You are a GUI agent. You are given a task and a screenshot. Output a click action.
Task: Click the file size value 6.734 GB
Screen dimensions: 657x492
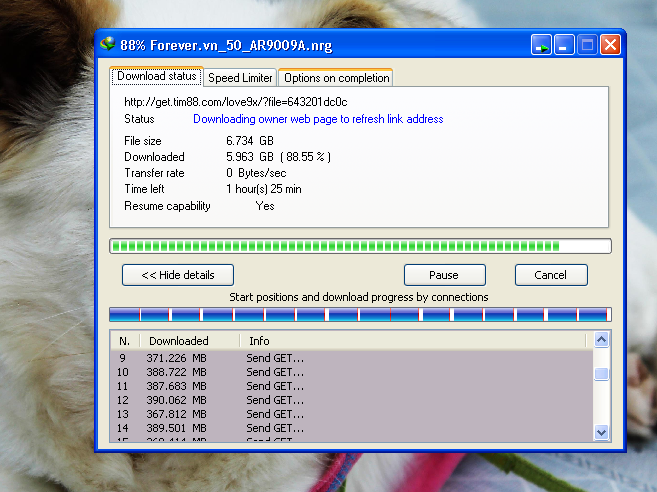click(250, 141)
